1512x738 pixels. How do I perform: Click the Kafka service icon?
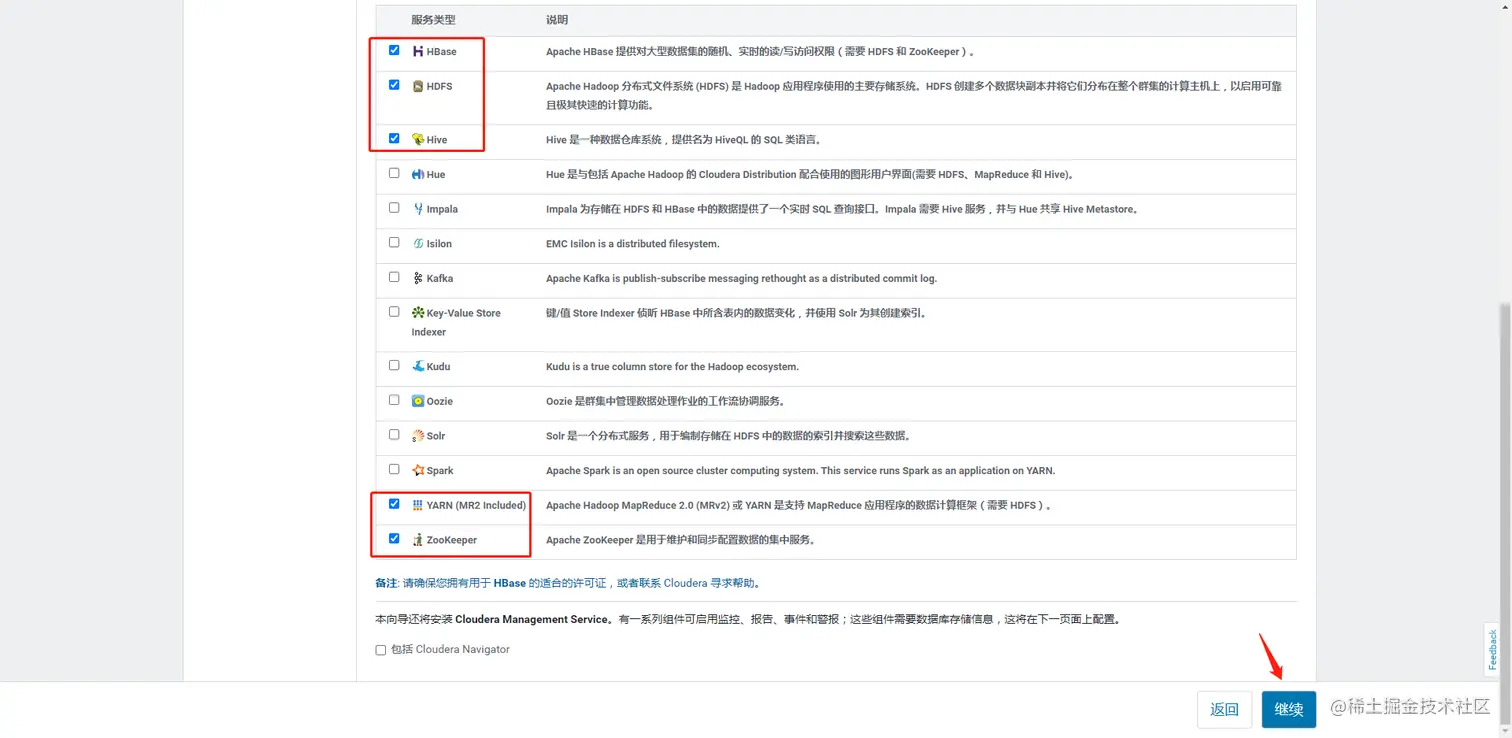click(x=418, y=278)
